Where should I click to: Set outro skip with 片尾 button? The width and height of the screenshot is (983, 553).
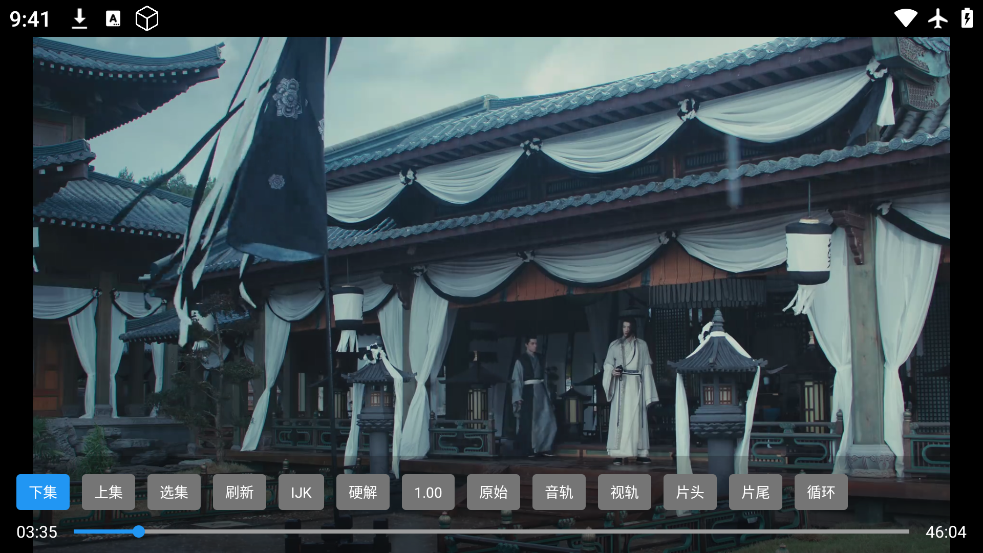(x=755, y=492)
